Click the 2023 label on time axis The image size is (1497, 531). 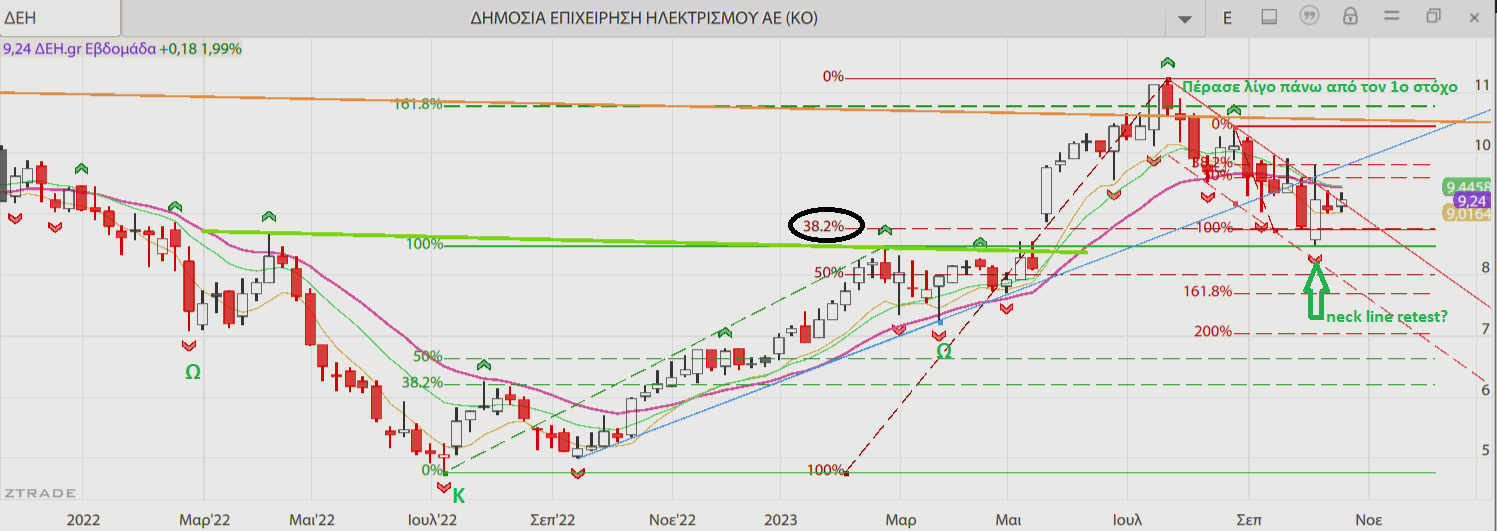tap(781, 520)
